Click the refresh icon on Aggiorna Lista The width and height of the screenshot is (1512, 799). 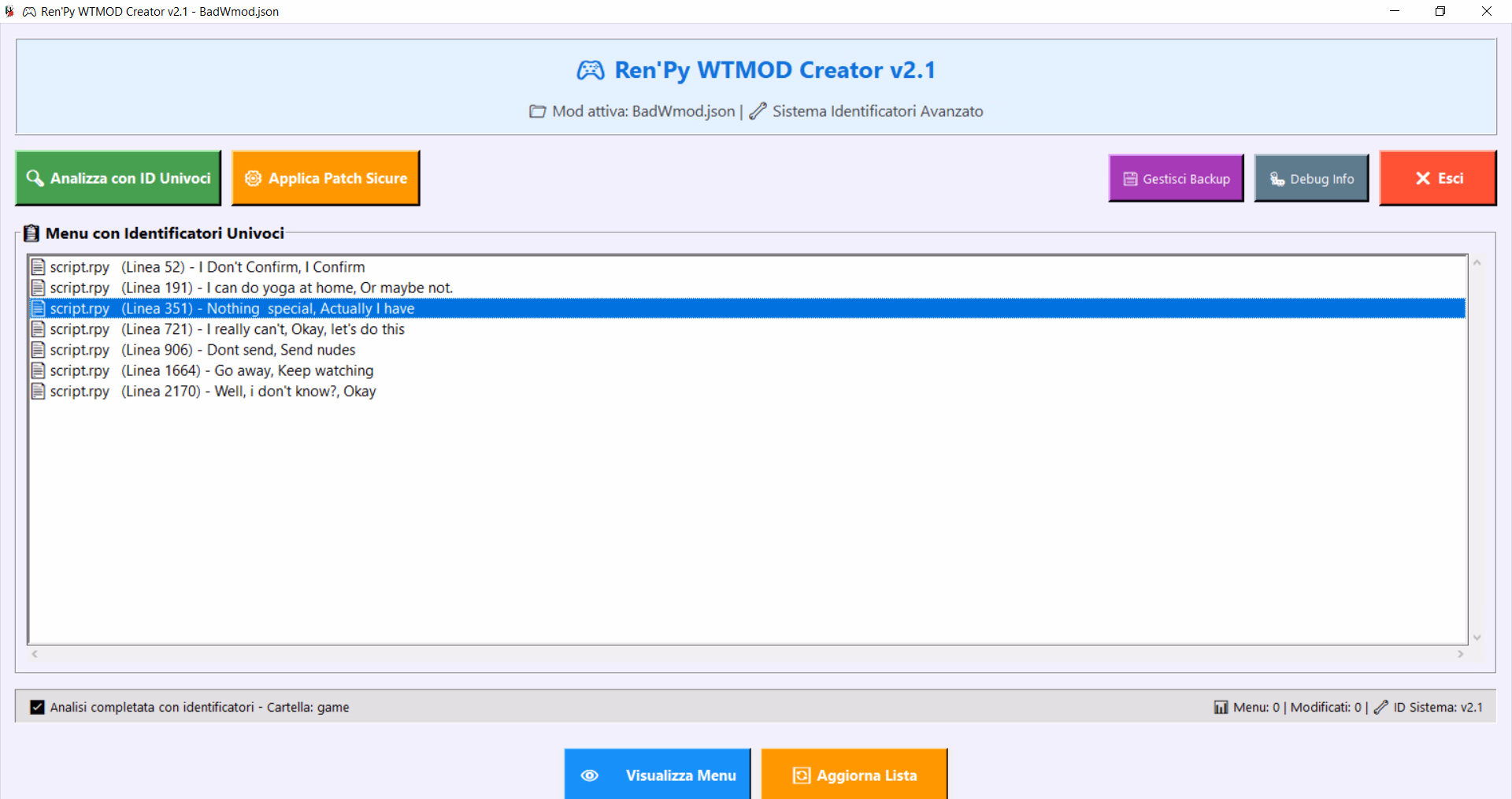pyautogui.click(x=801, y=775)
